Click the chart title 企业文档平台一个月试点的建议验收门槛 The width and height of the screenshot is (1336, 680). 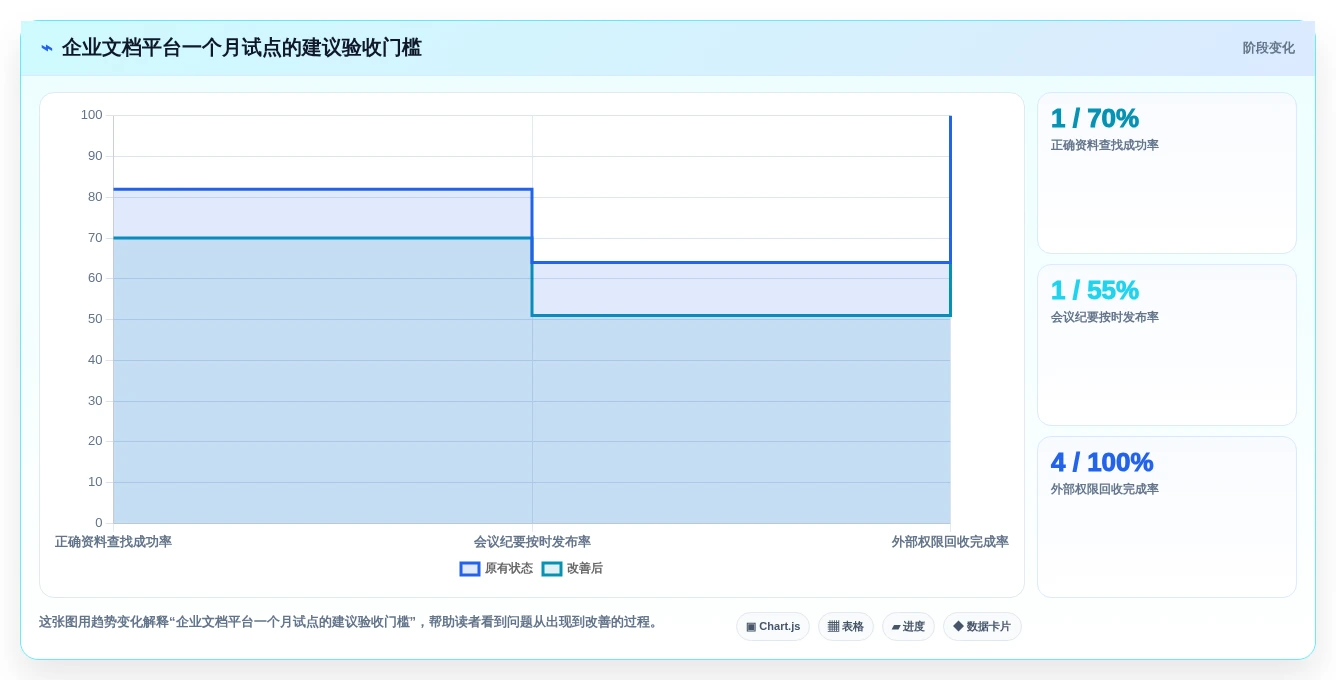point(242,48)
